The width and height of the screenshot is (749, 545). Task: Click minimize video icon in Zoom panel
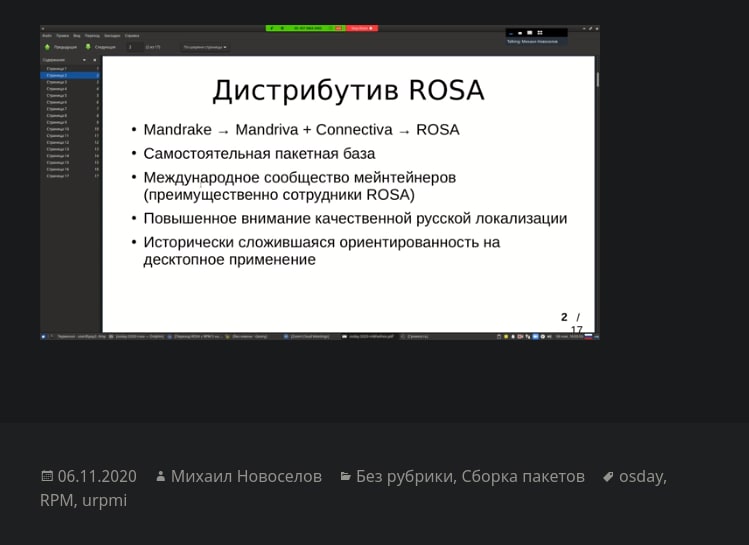coord(511,33)
